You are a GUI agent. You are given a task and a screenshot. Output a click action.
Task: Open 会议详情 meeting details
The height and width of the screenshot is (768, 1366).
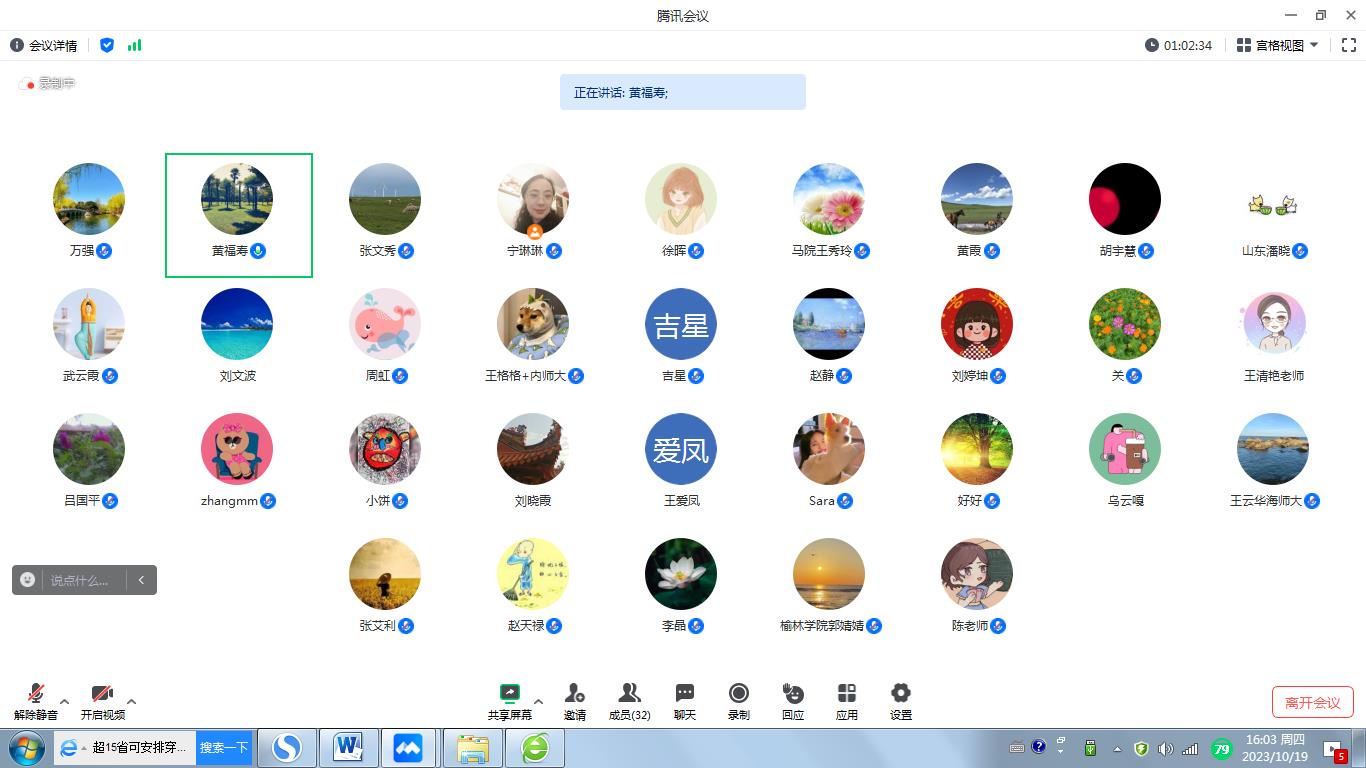click(x=44, y=46)
